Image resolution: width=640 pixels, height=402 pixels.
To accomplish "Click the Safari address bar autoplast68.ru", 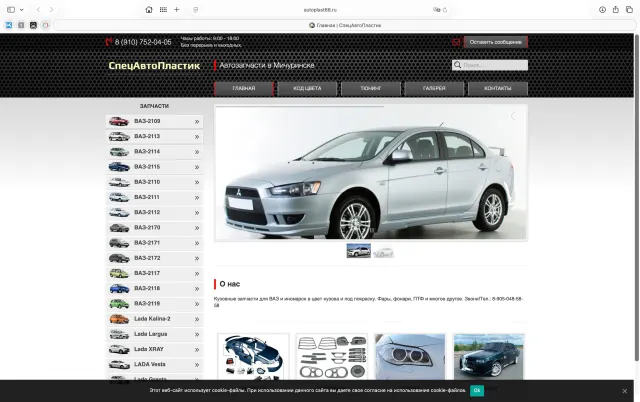I will (320, 10).
